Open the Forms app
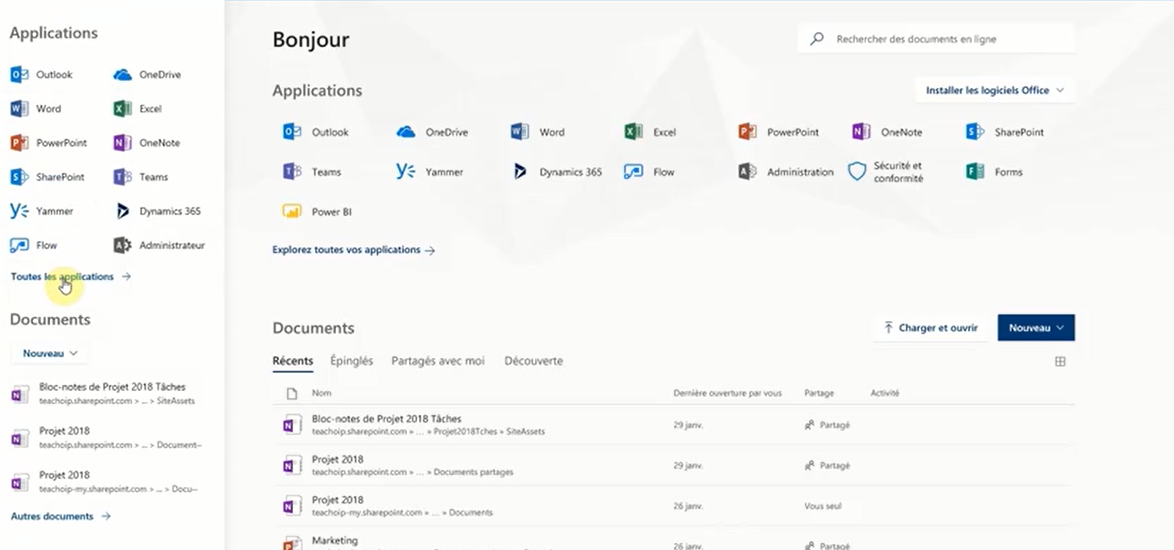Image resolution: width=1174 pixels, height=550 pixels. tap(994, 172)
